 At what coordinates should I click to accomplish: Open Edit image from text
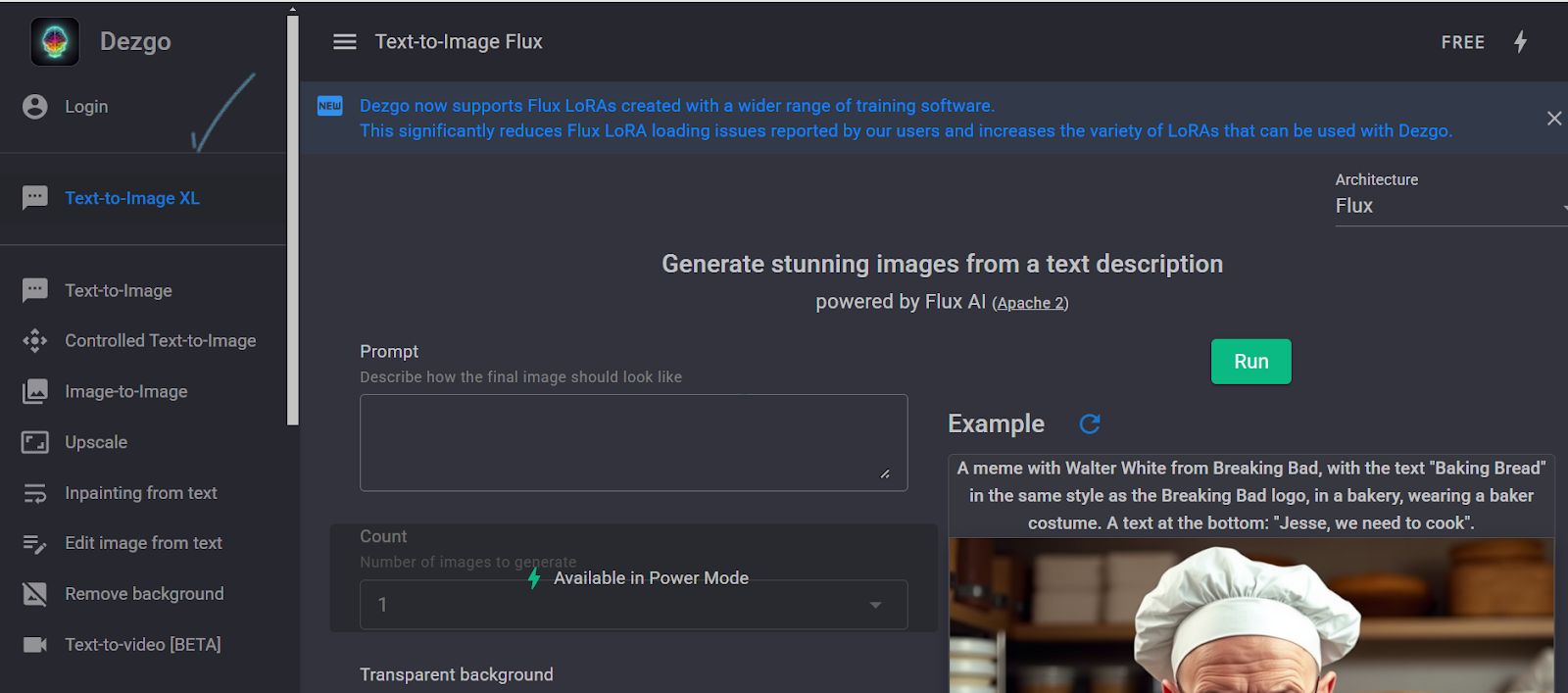[x=143, y=543]
